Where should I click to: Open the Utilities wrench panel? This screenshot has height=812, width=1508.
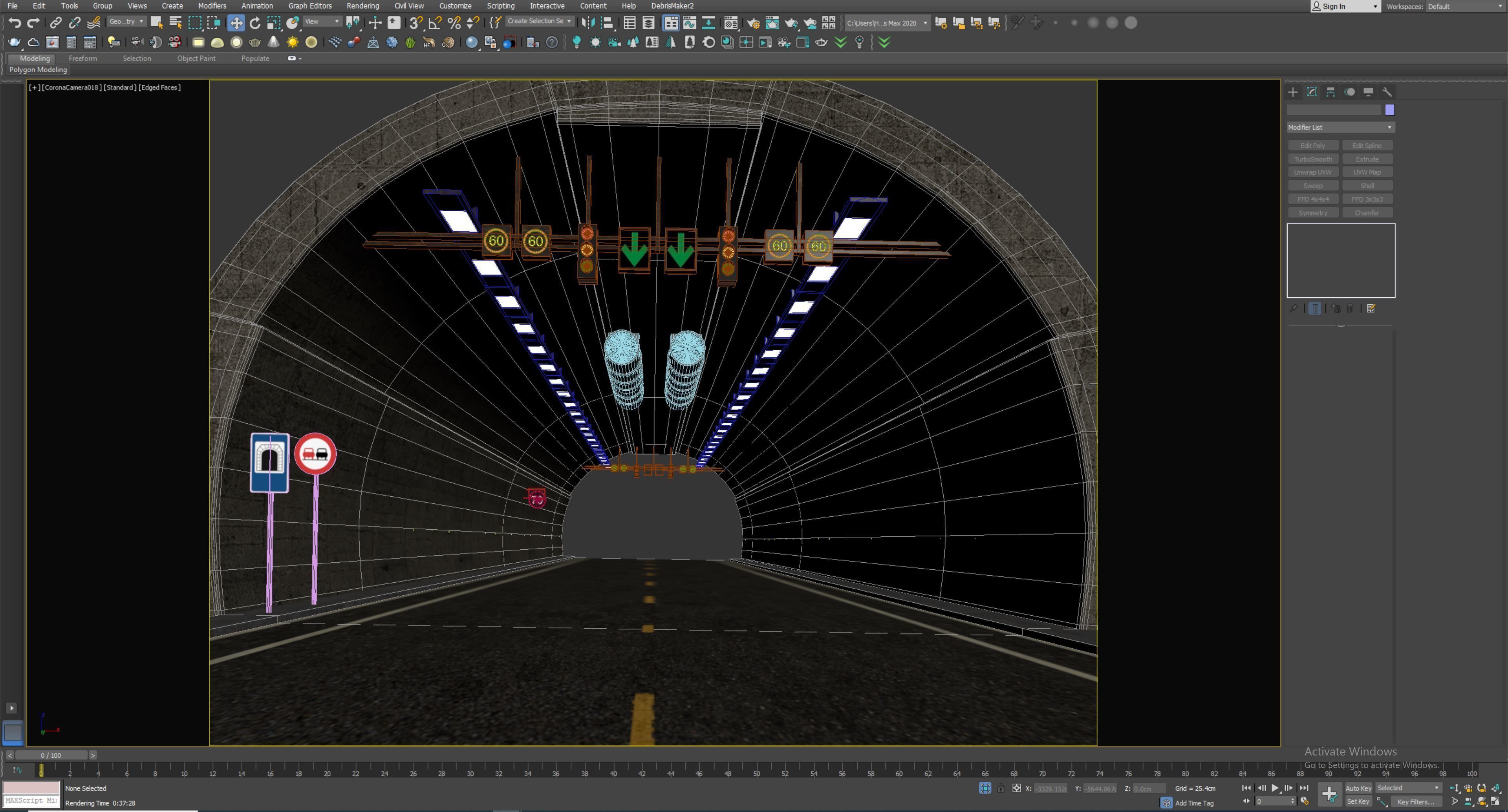(1387, 92)
